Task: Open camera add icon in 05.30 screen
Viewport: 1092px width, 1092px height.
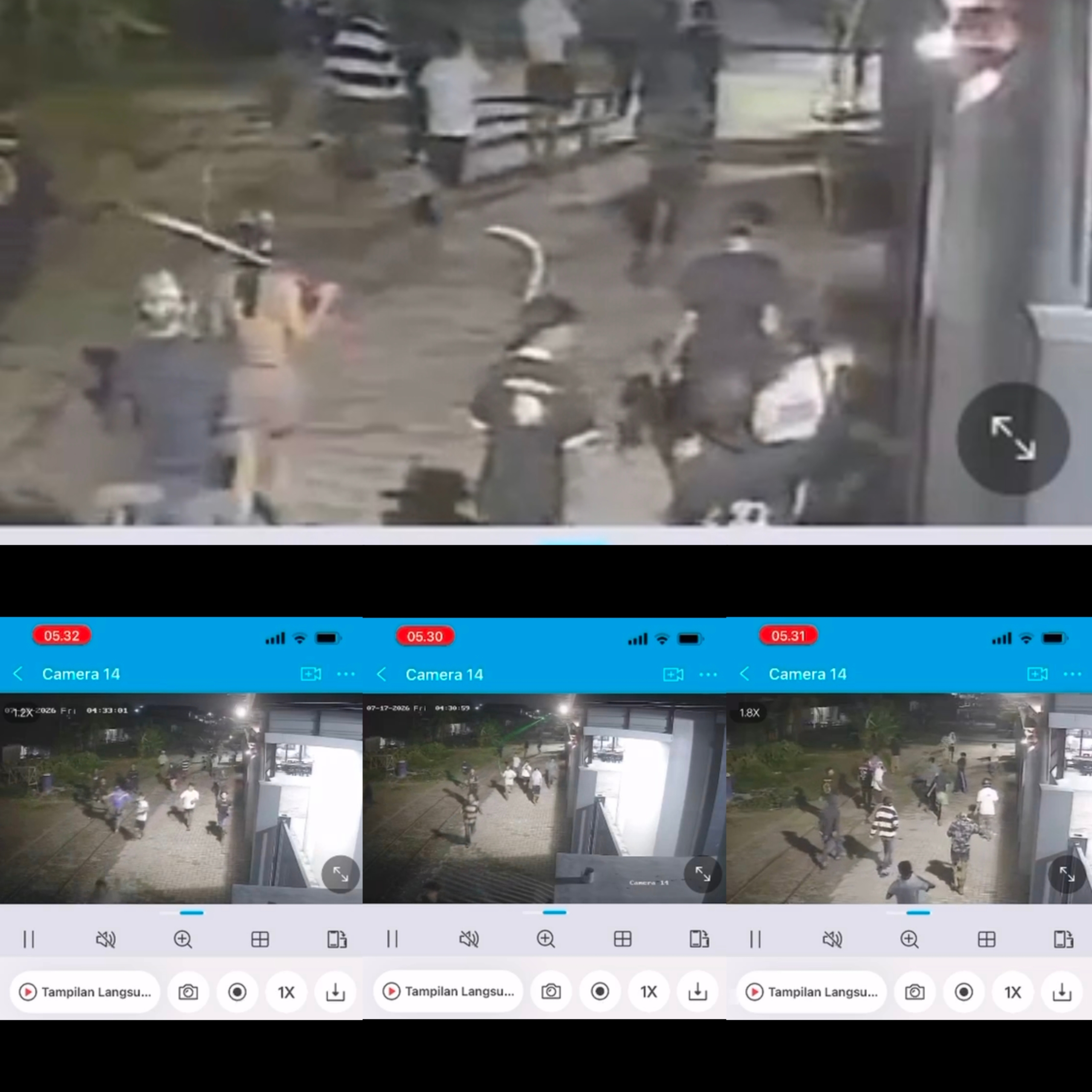Action: 673,674
